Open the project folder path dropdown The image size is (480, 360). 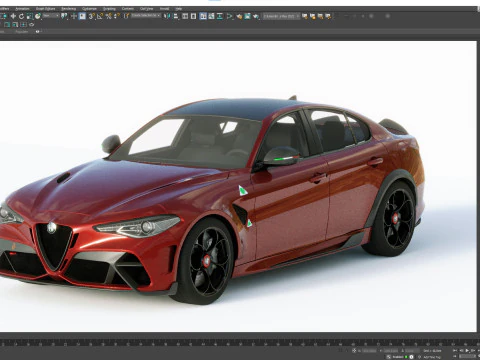(x=281, y=16)
